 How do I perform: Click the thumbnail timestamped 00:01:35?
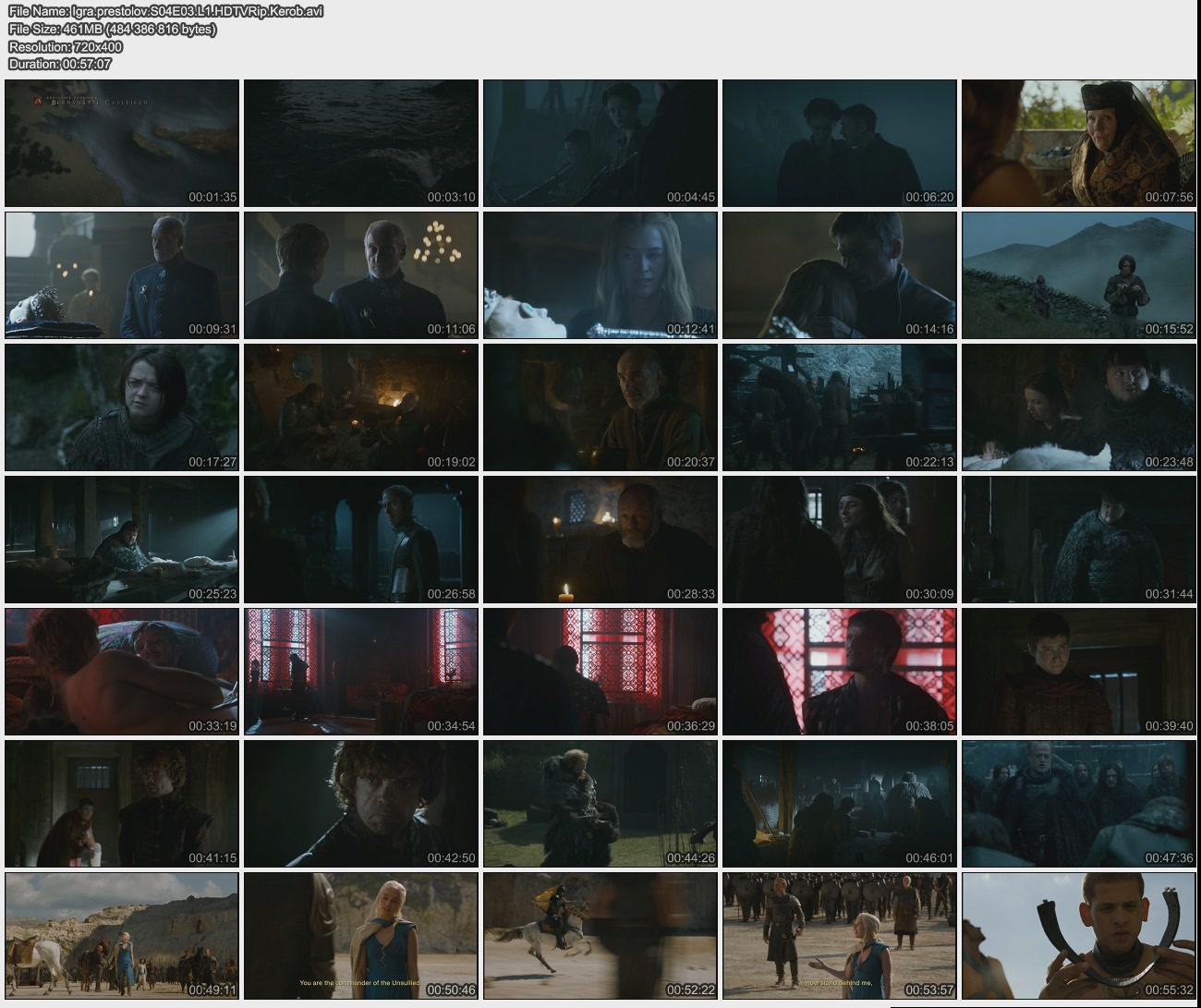(122, 143)
